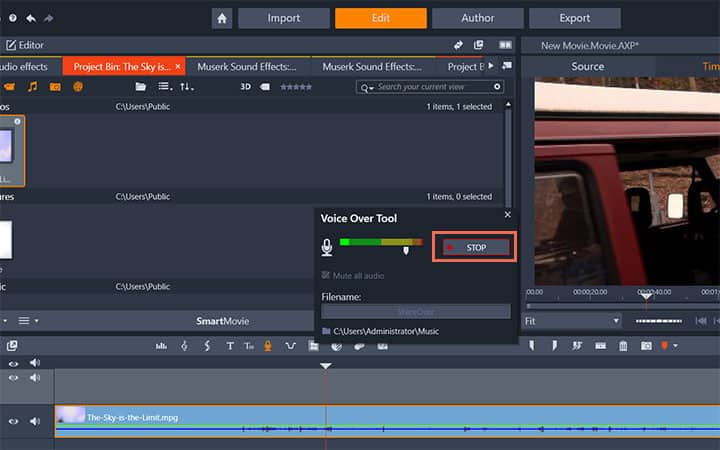This screenshot has width=720, height=450.
Task: Adjust the microphone level slider
Action: pos(406,250)
